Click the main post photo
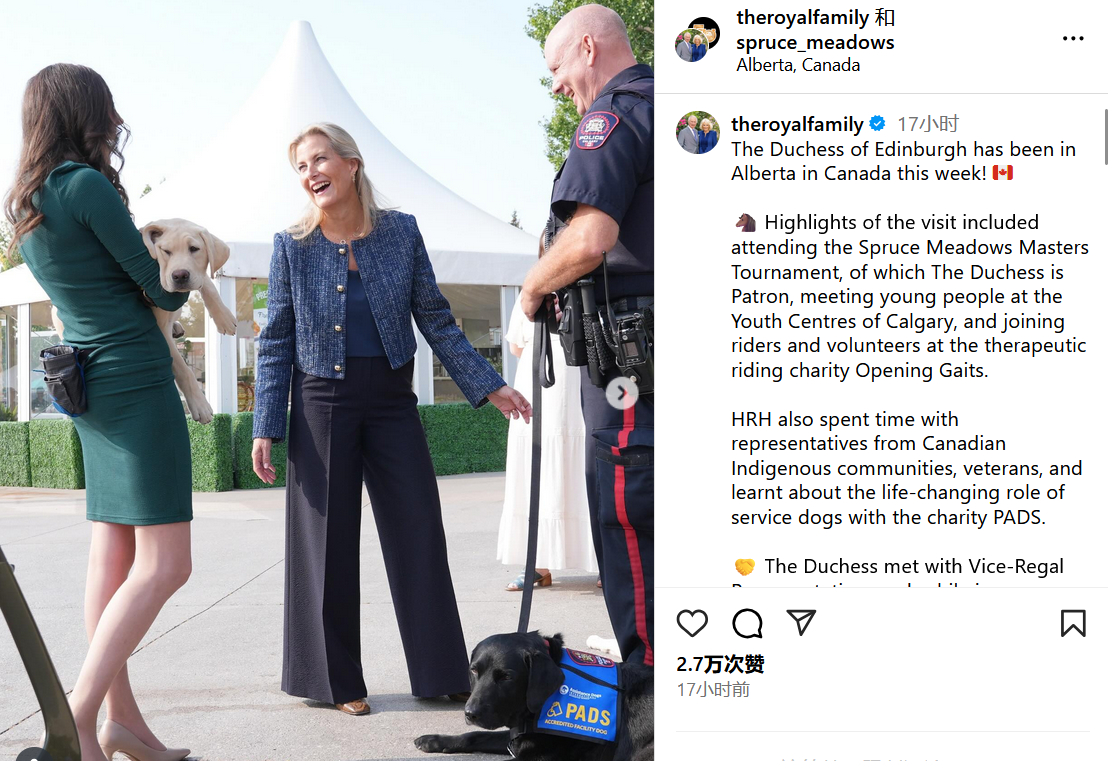Image resolution: width=1108 pixels, height=761 pixels. [x=326, y=380]
